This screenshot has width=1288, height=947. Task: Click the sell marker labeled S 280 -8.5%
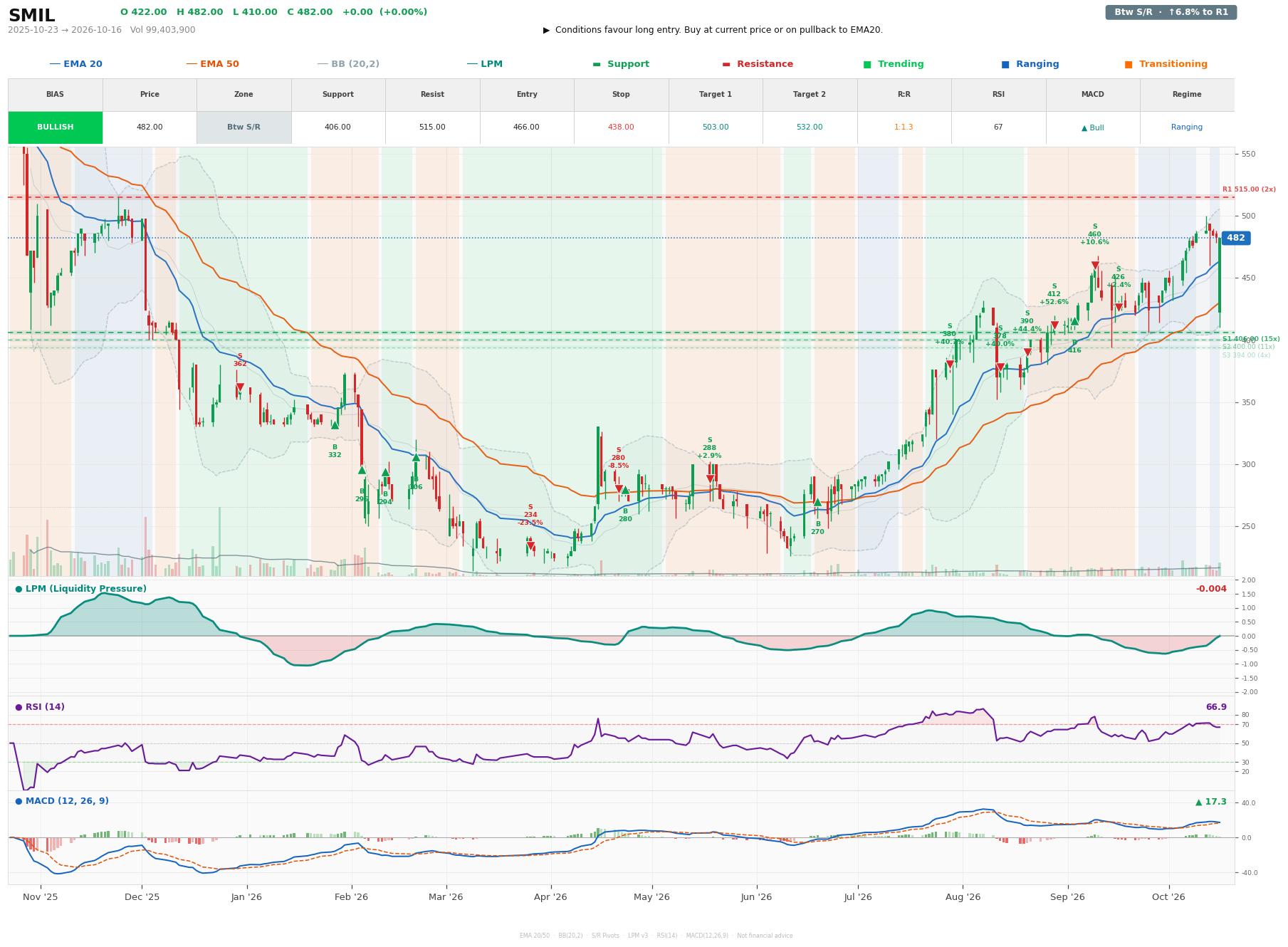[x=619, y=489]
